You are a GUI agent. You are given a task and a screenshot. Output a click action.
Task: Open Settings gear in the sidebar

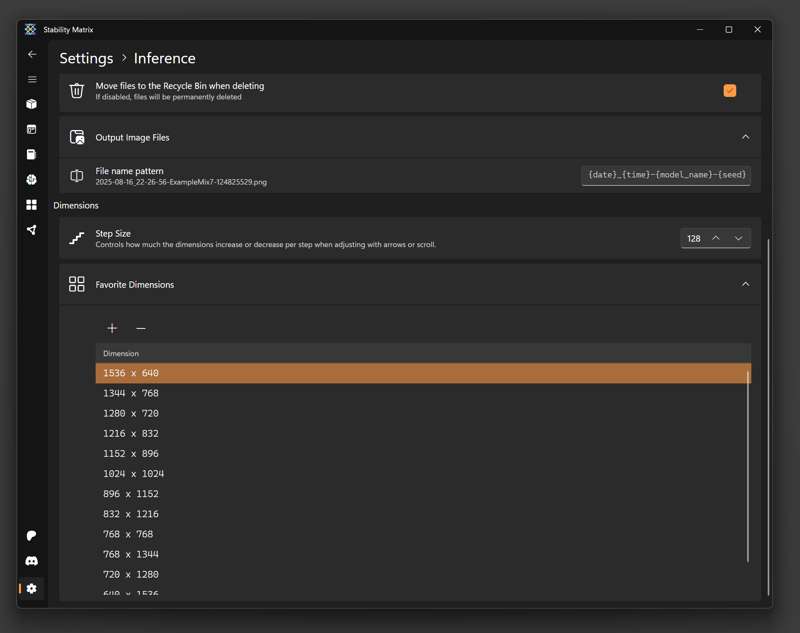tap(31, 589)
